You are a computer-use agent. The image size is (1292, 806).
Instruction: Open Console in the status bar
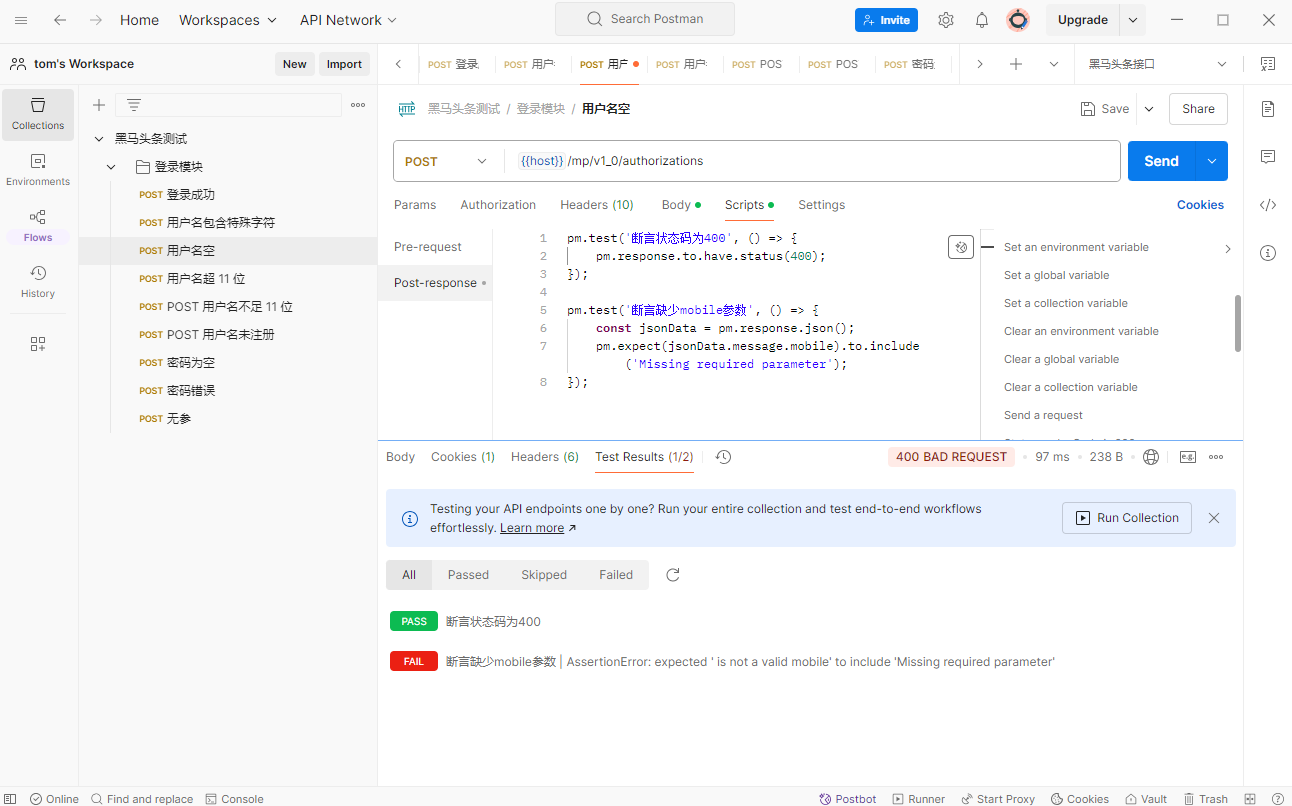tap(234, 799)
